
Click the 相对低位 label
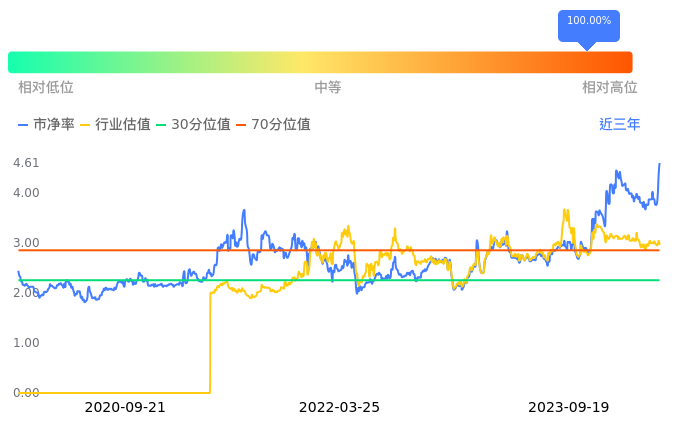point(46,88)
